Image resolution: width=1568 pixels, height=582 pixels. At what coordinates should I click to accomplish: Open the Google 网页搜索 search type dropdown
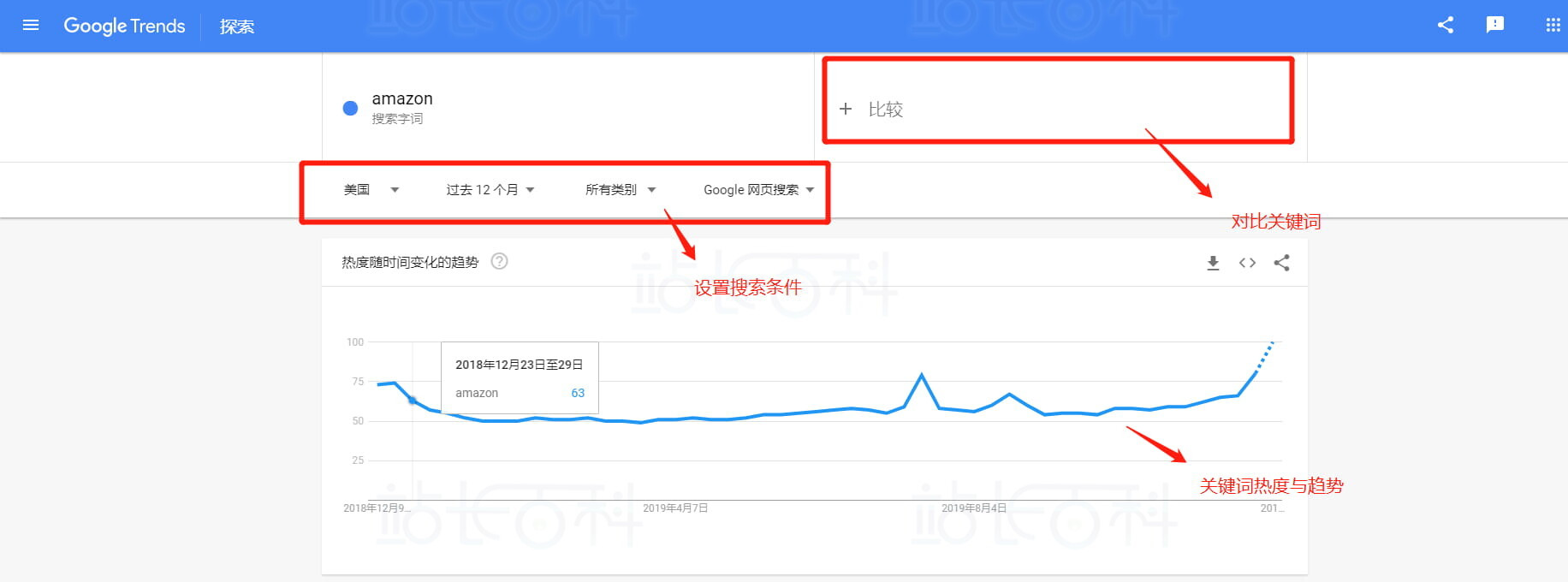[759, 190]
